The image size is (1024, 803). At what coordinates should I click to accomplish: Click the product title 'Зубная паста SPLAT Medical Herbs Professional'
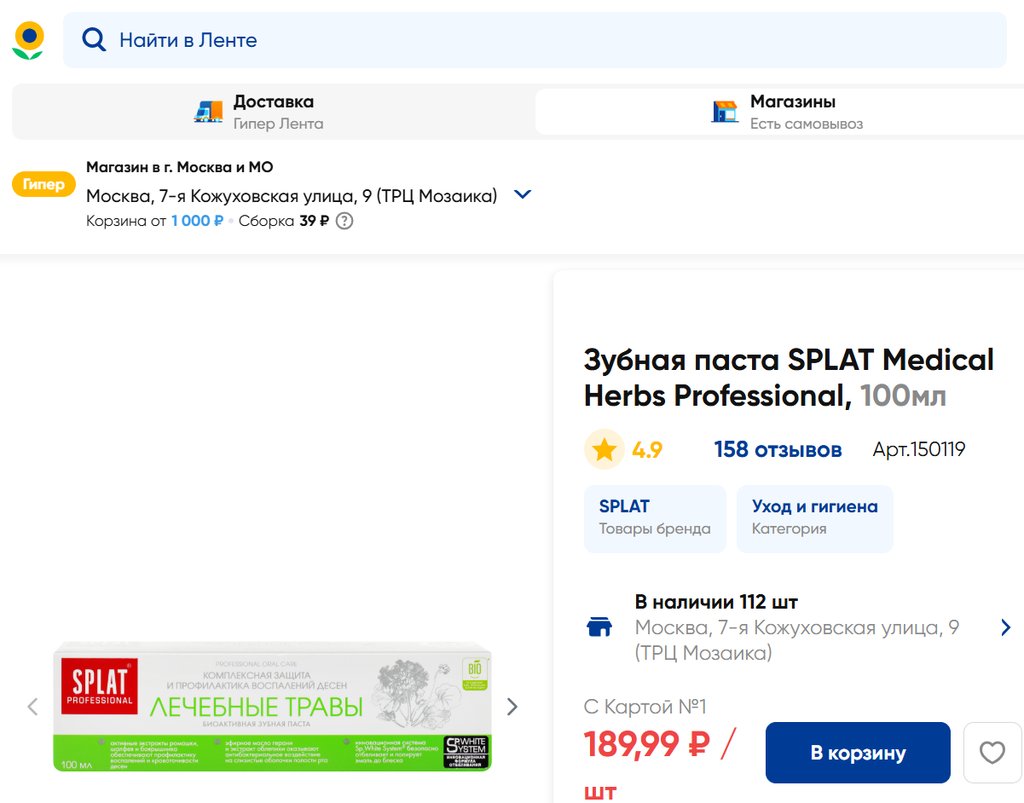[789, 377]
